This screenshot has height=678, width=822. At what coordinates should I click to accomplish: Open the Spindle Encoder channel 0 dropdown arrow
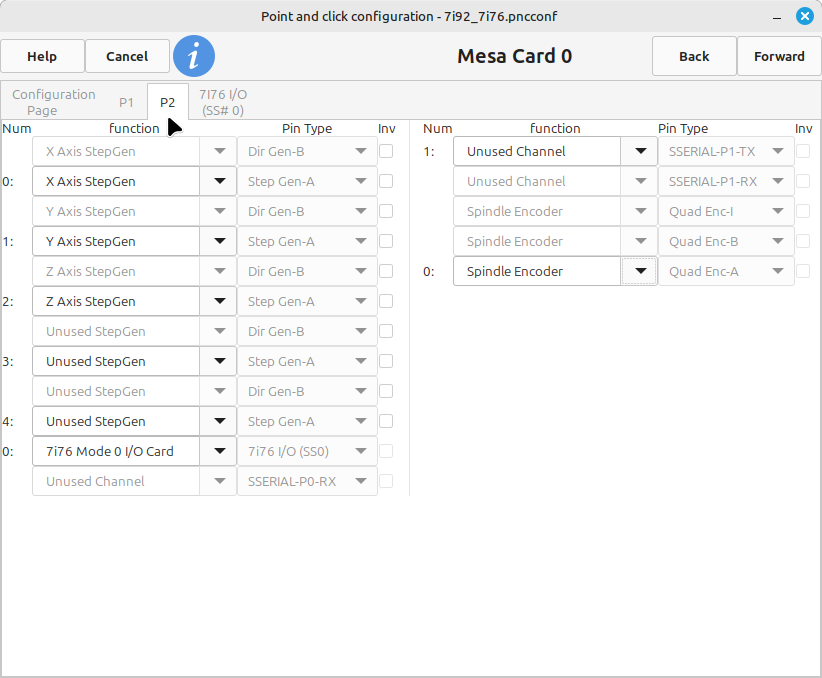(639, 271)
